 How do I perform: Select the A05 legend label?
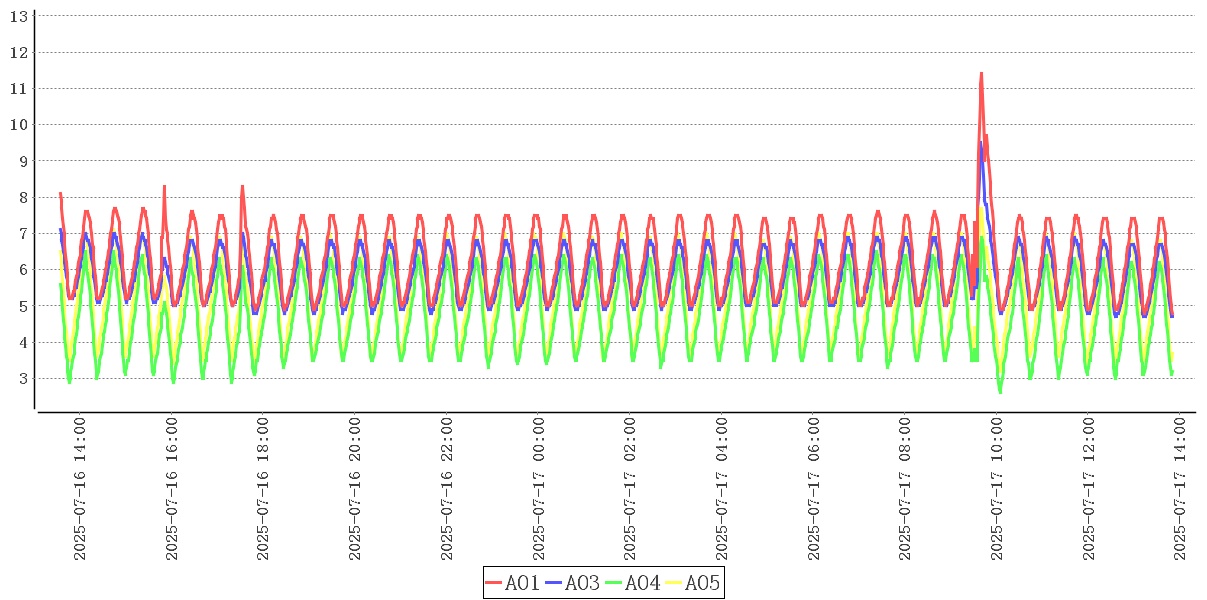point(702,583)
